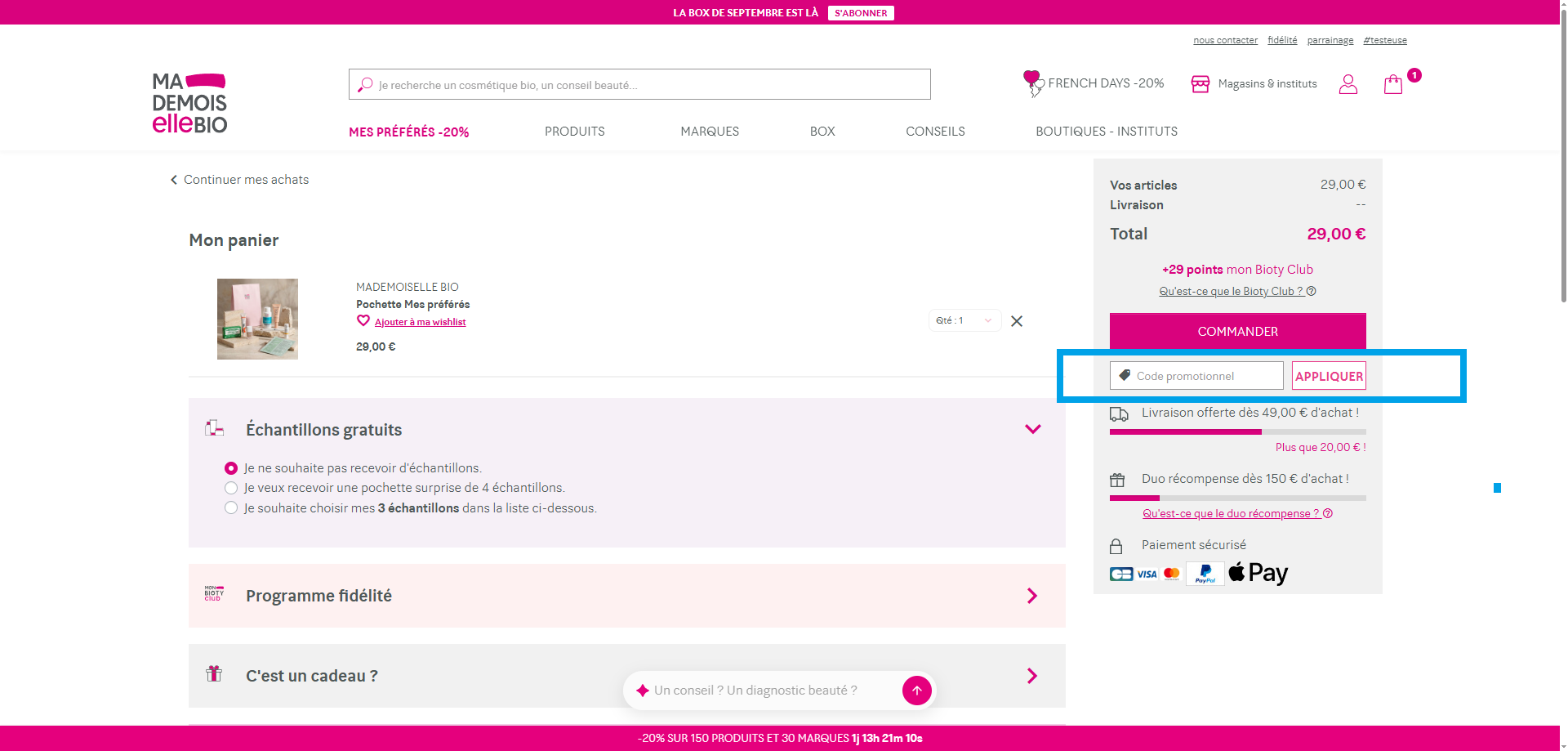Click the PayPal payment icon
The width and height of the screenshot is (1568, 751).
[x=1205, y=574]
